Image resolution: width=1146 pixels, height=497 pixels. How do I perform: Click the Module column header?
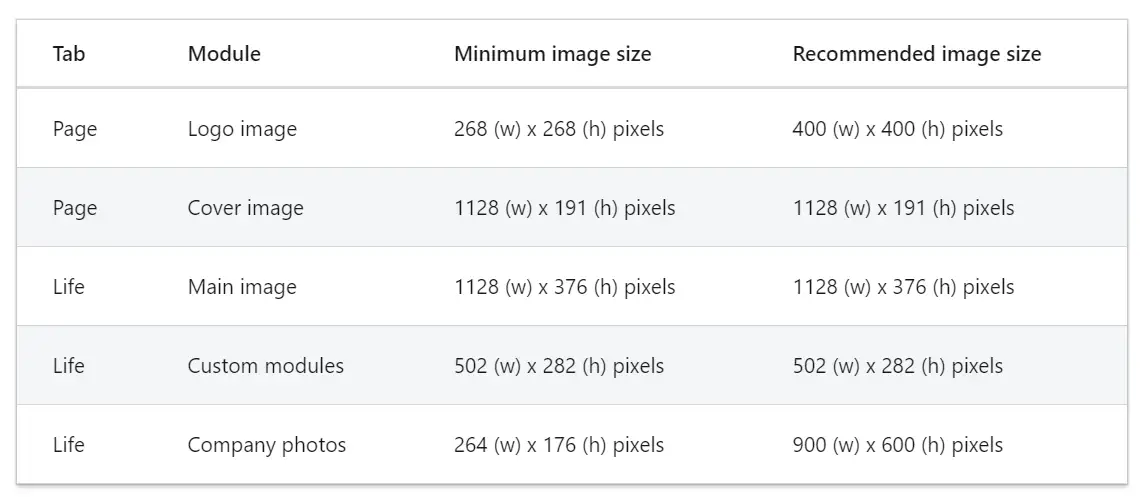(x=224, y=54)
